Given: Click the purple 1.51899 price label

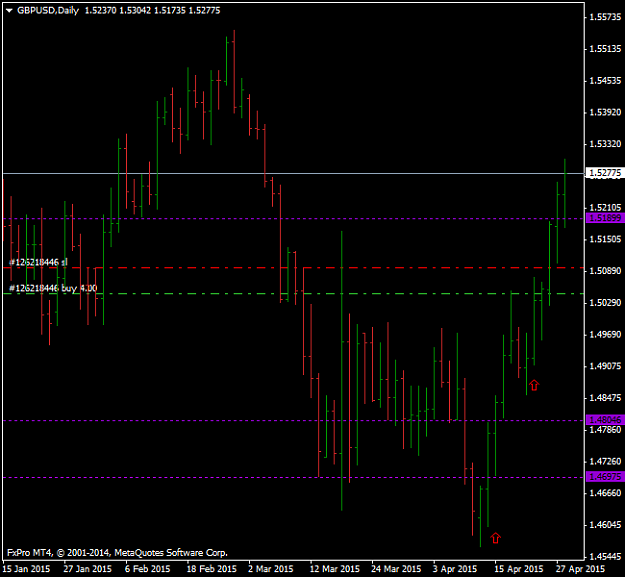Looking at the screenshot, I should [605, 218].
